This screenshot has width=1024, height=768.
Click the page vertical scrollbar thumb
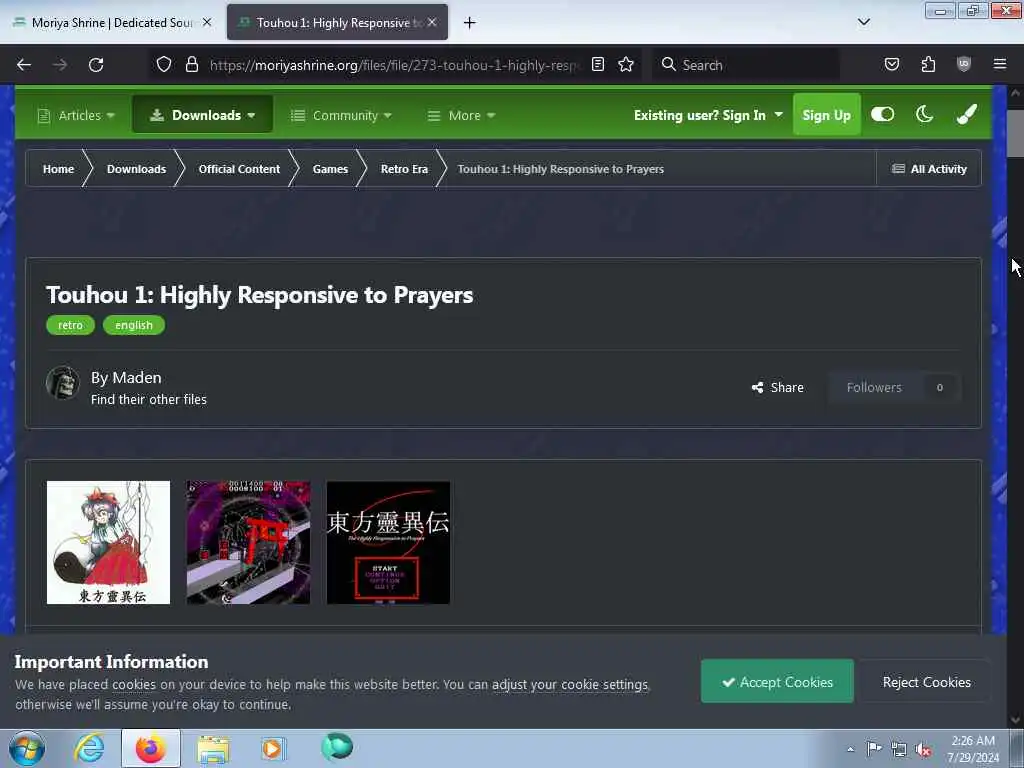[1015, 134]
